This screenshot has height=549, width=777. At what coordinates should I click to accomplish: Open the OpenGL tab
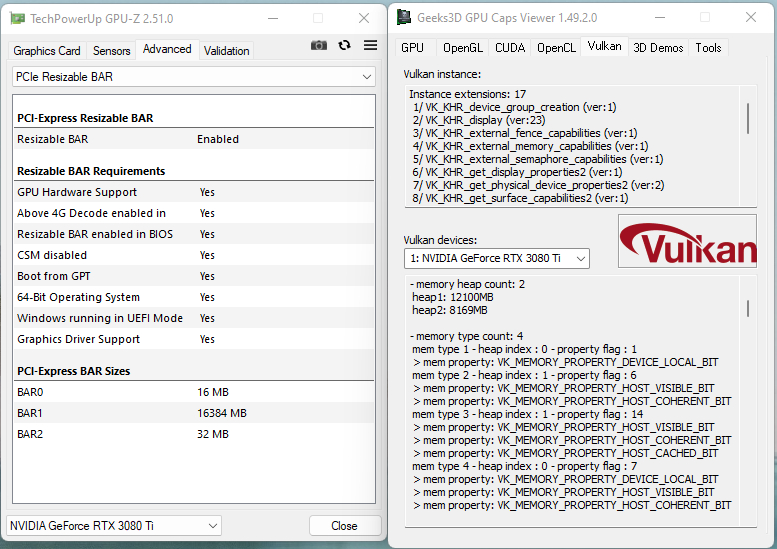(462, 48)
